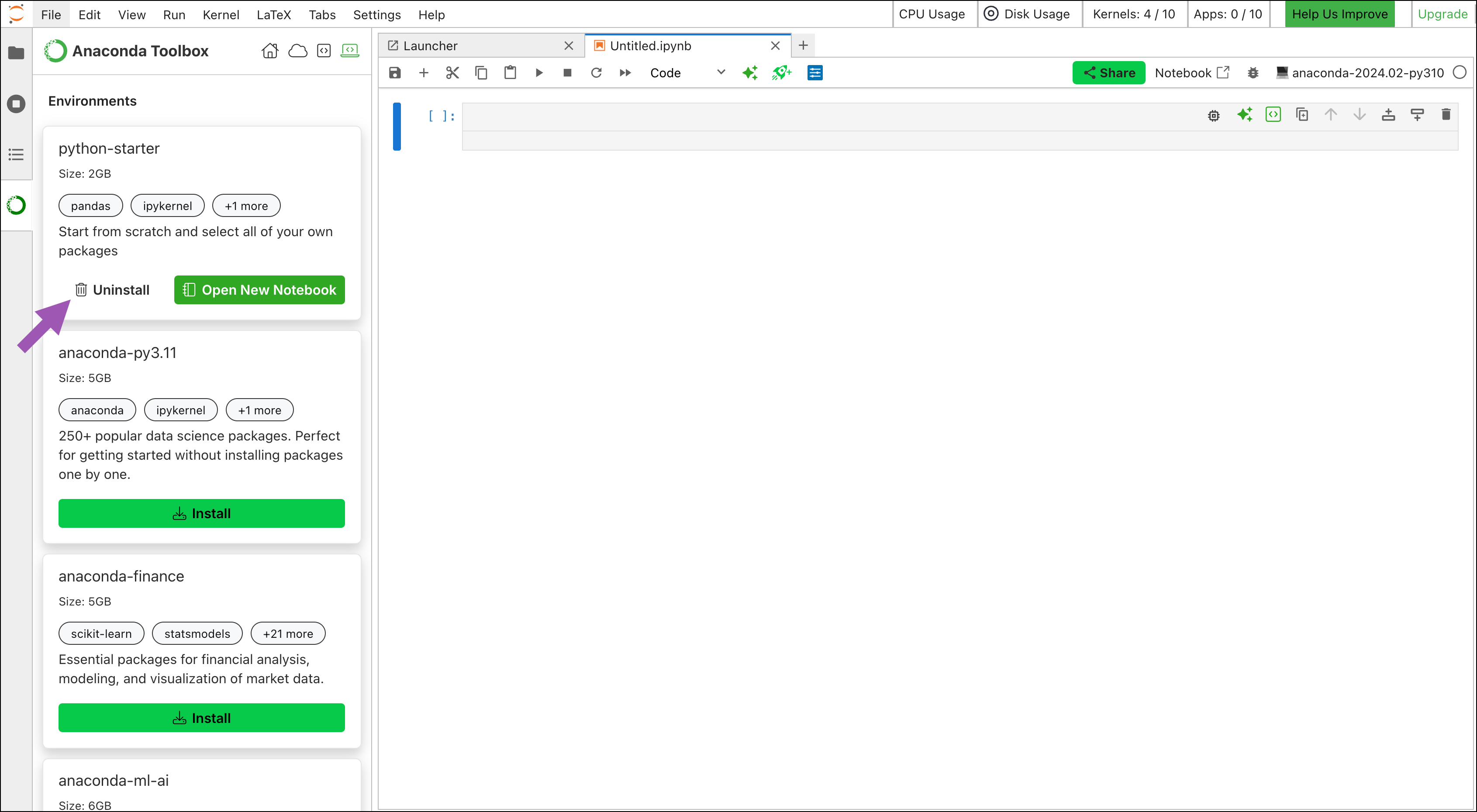Viewport: 1477px width, 812px height.
Task: Open the View menu
Action: 132,14
